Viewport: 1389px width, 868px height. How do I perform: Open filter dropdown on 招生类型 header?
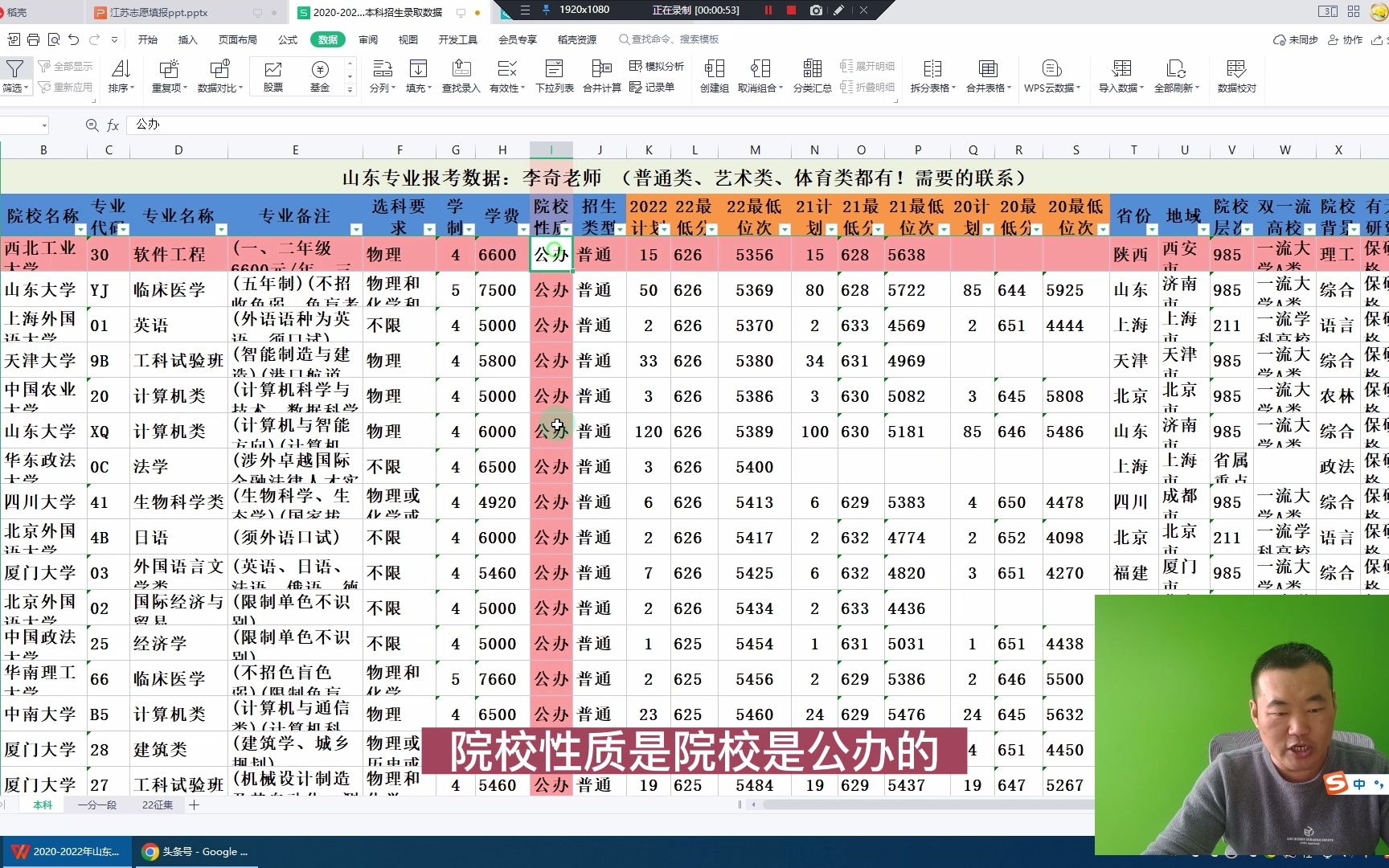pyautogui.click(x=620, y=230)
